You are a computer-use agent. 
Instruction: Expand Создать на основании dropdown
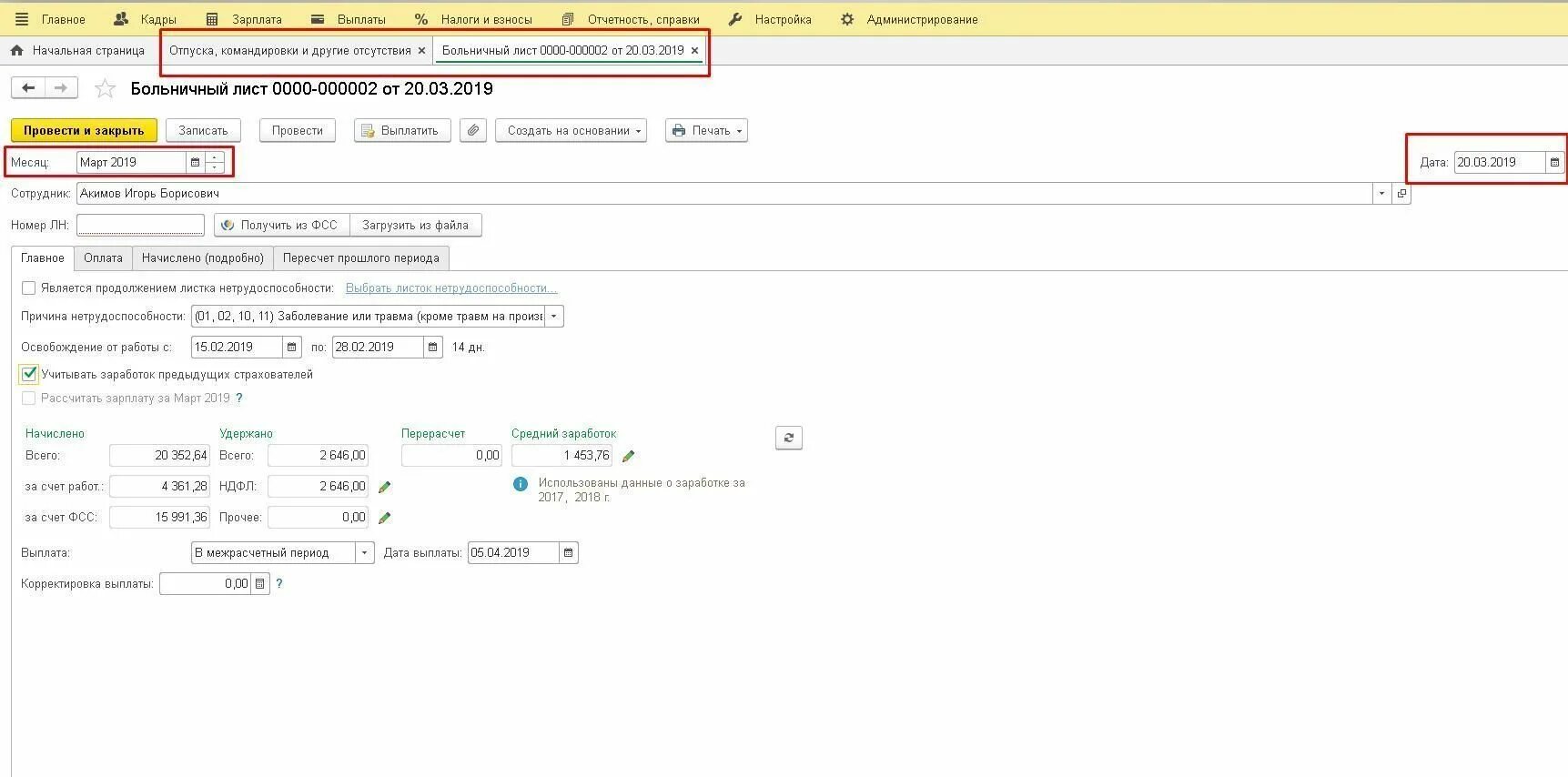tap(571, 131)
